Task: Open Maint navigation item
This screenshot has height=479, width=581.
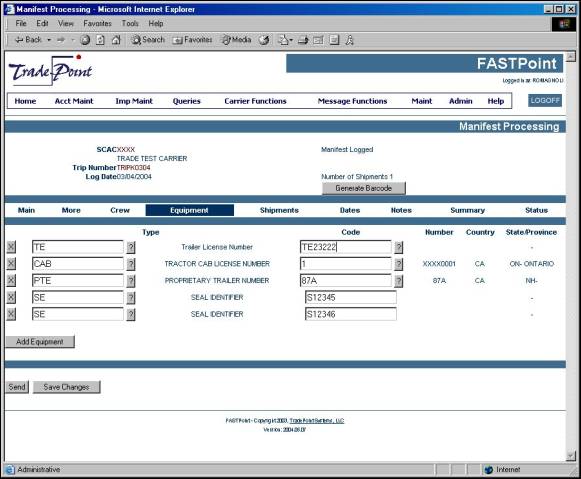Action: [422, 101]
